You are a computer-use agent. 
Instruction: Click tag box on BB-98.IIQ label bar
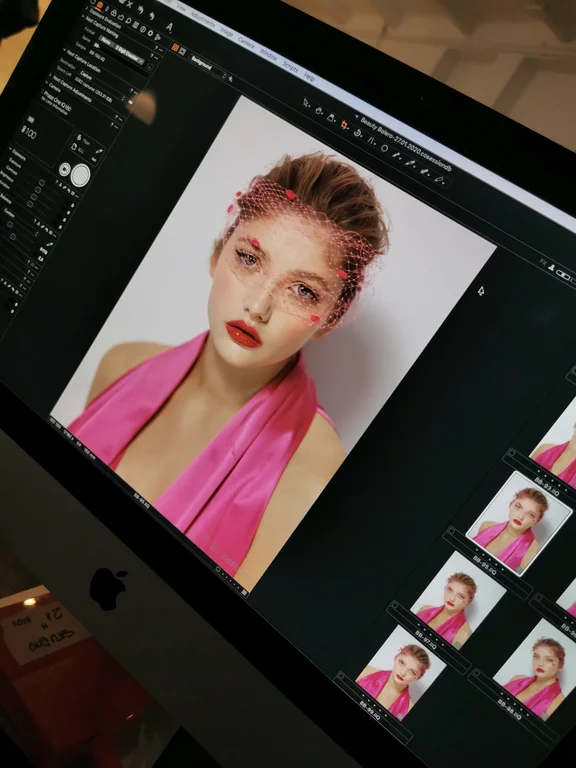pos(477,672)
